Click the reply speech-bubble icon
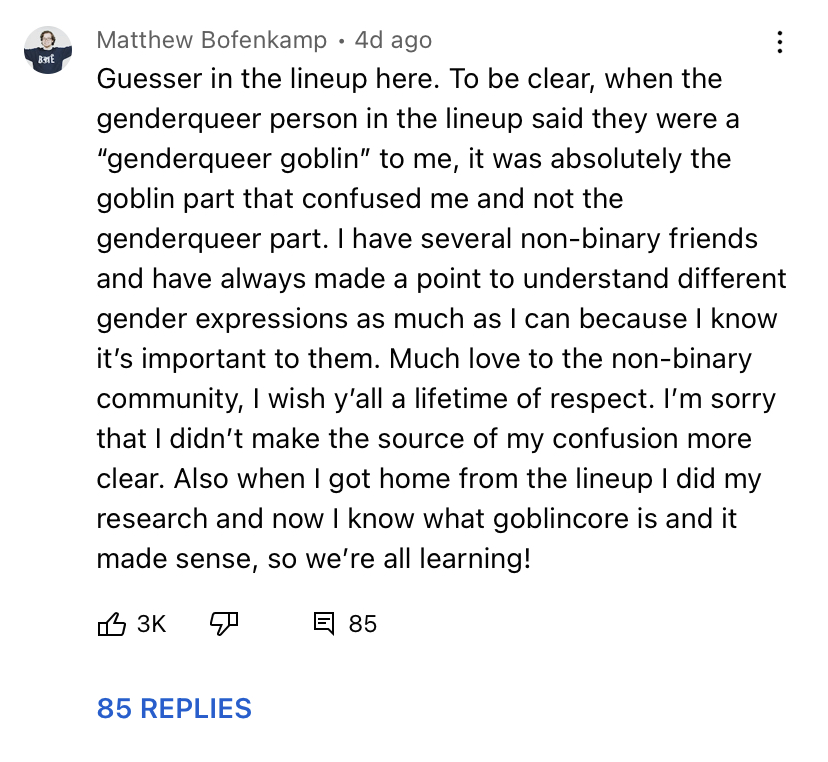828x762 pixels. pos(324,624)
